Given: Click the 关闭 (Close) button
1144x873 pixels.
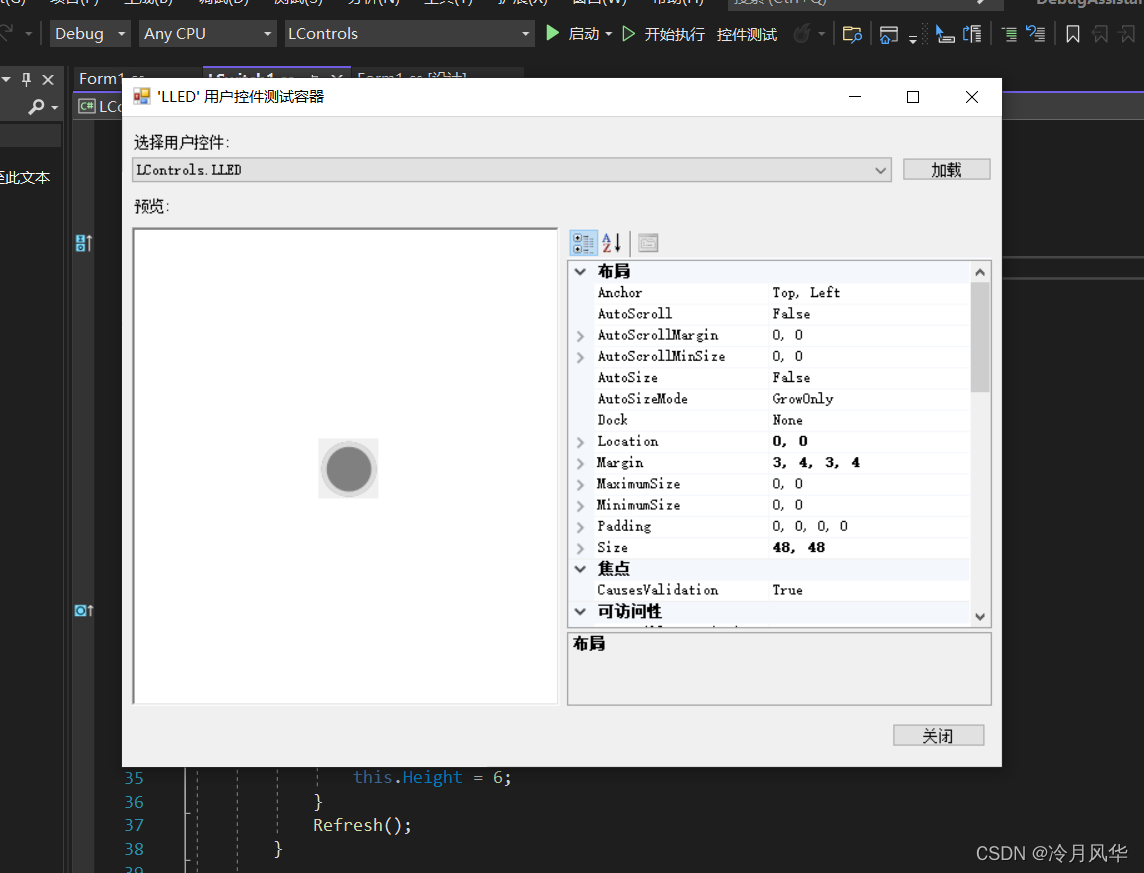Looking at the screenshot, I should coord(938,735).
